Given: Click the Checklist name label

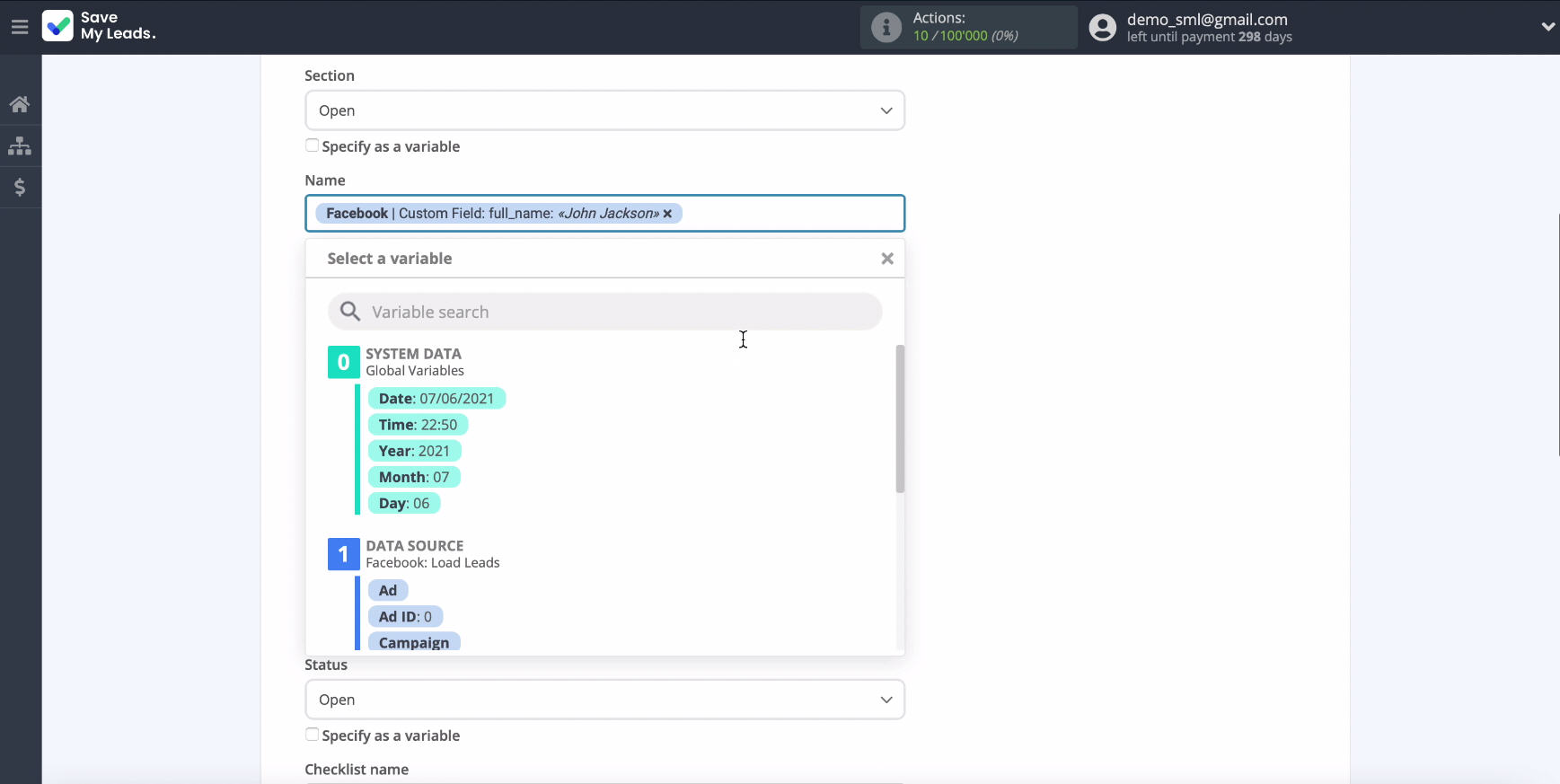Looking at the screenshot, I should click(357, 770).
